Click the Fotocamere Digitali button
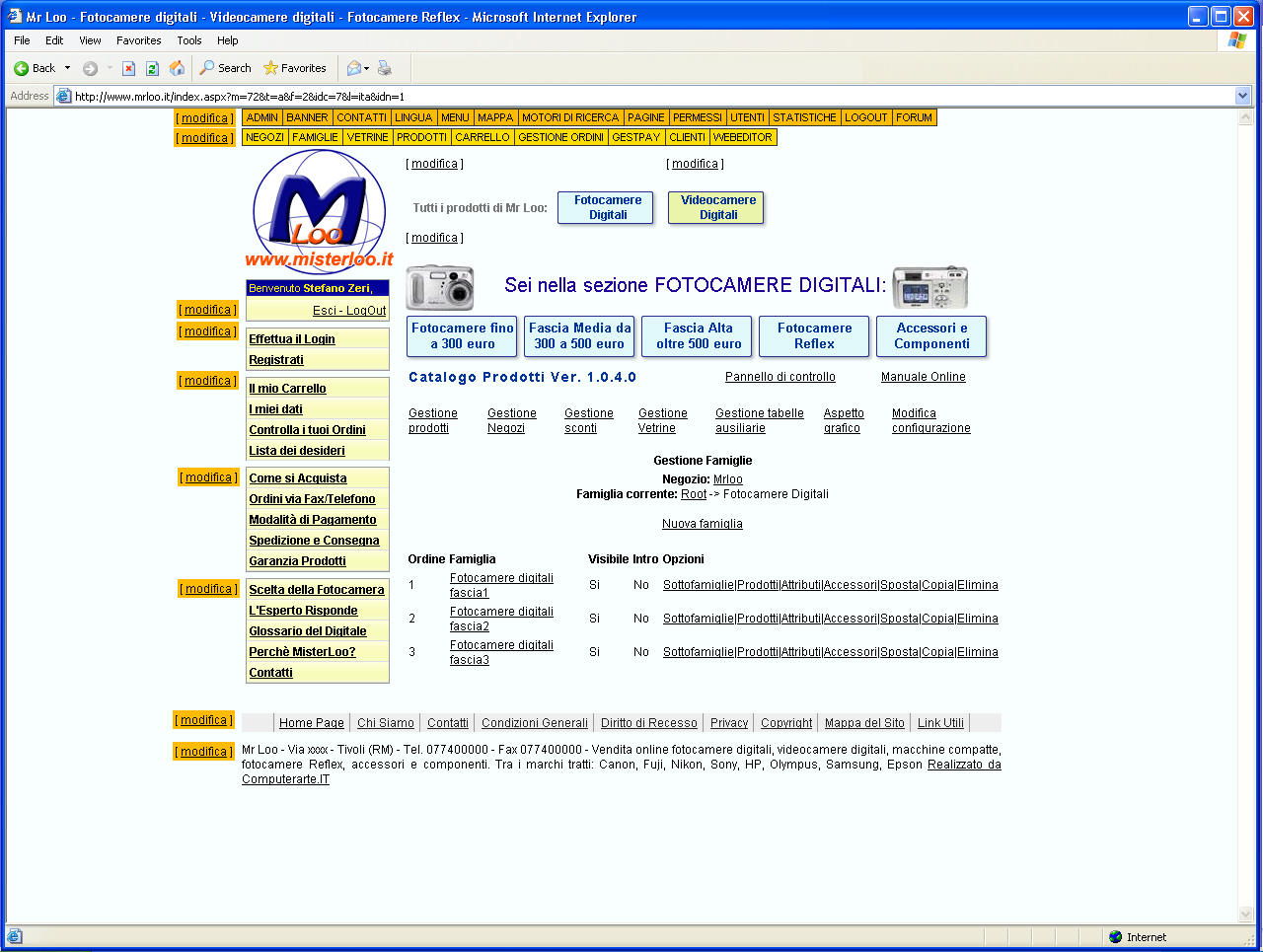 (x=606, y=207)
